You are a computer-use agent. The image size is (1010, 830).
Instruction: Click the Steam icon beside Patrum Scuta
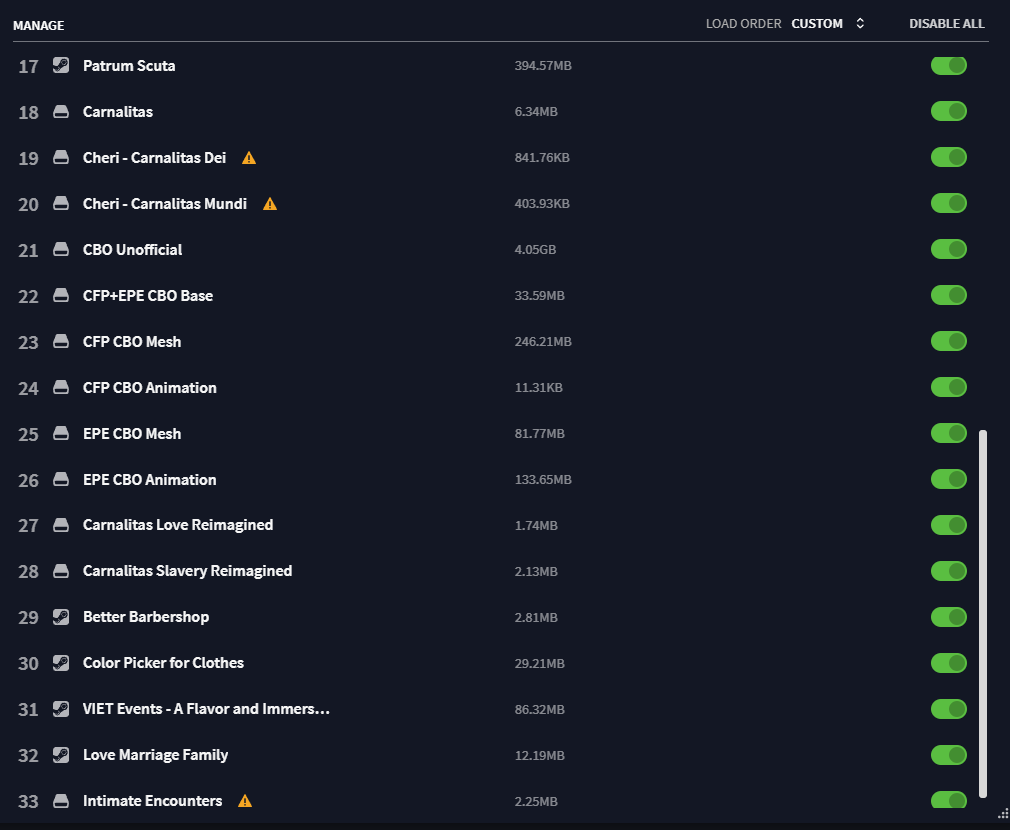61,65
